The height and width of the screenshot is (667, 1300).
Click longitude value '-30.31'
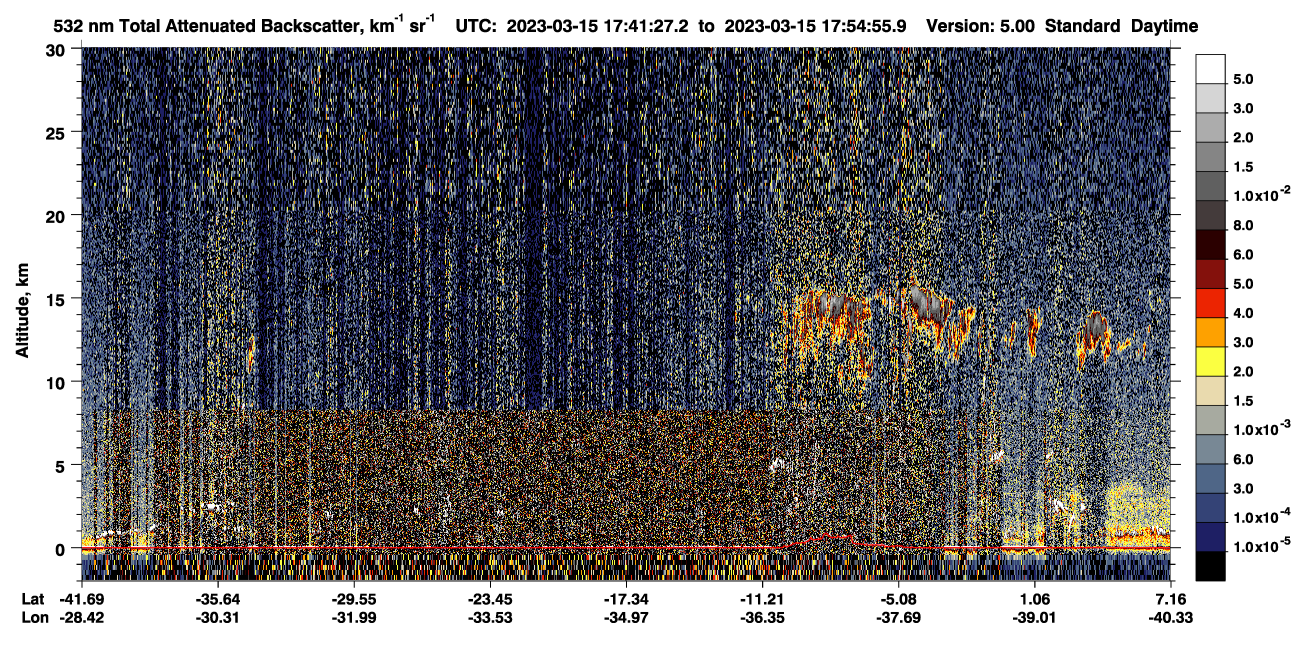218,617
